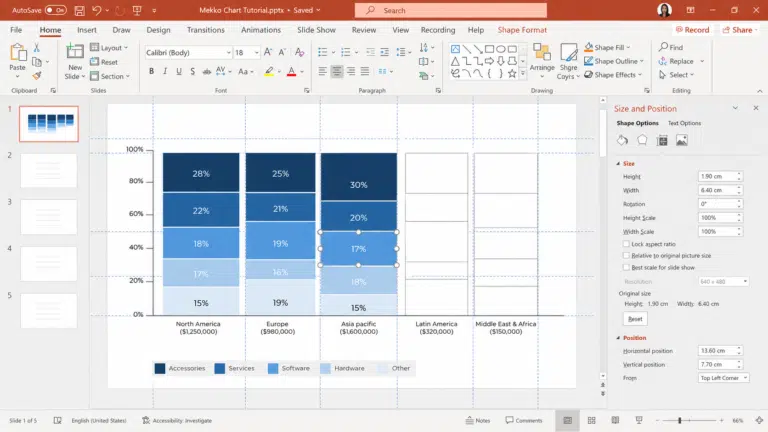Switch to Slide Sorter view
The width and height of the screenshot is (768, 432).
(x=592, y=420)
